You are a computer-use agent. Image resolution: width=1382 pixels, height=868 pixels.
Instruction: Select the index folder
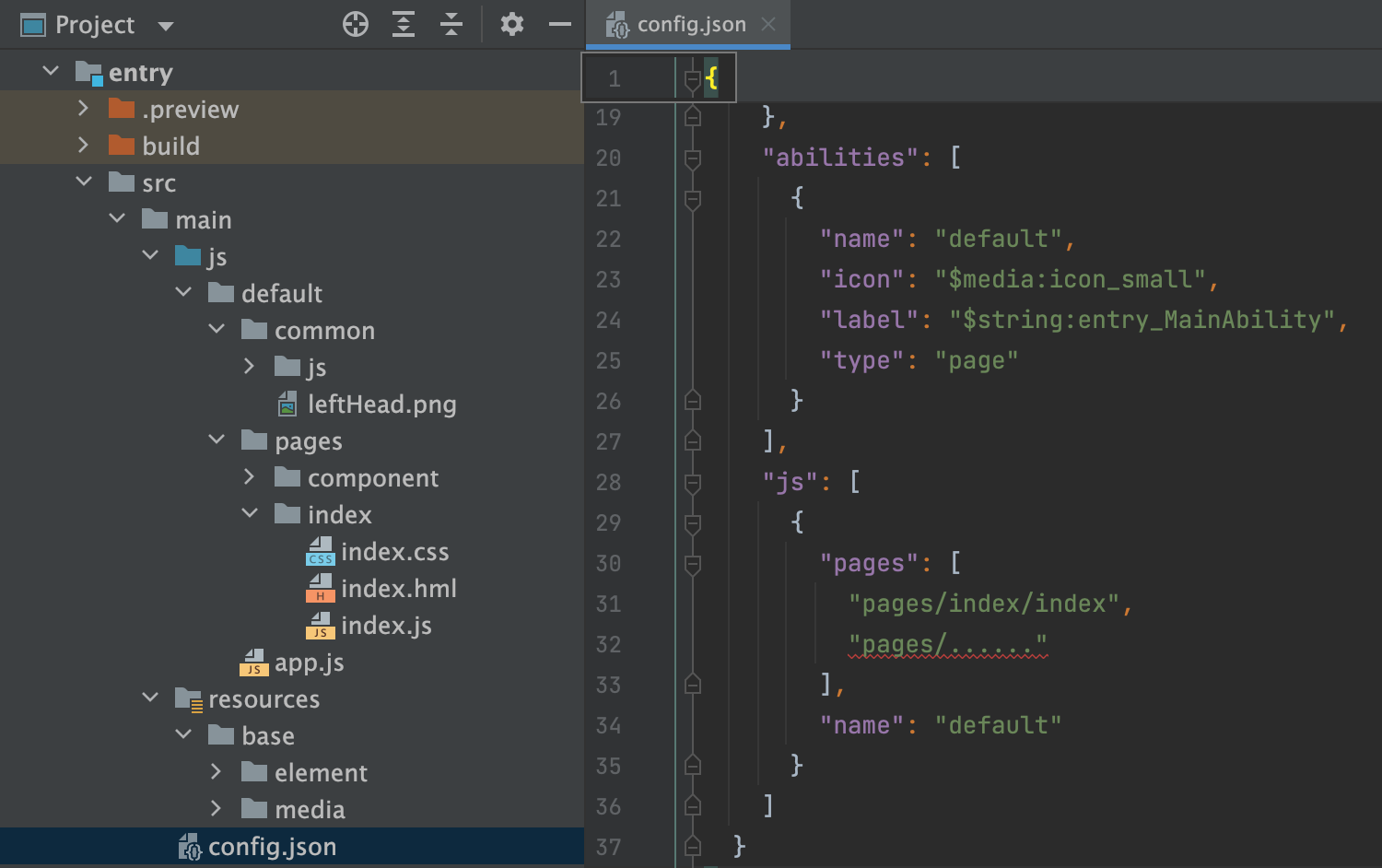340,514
